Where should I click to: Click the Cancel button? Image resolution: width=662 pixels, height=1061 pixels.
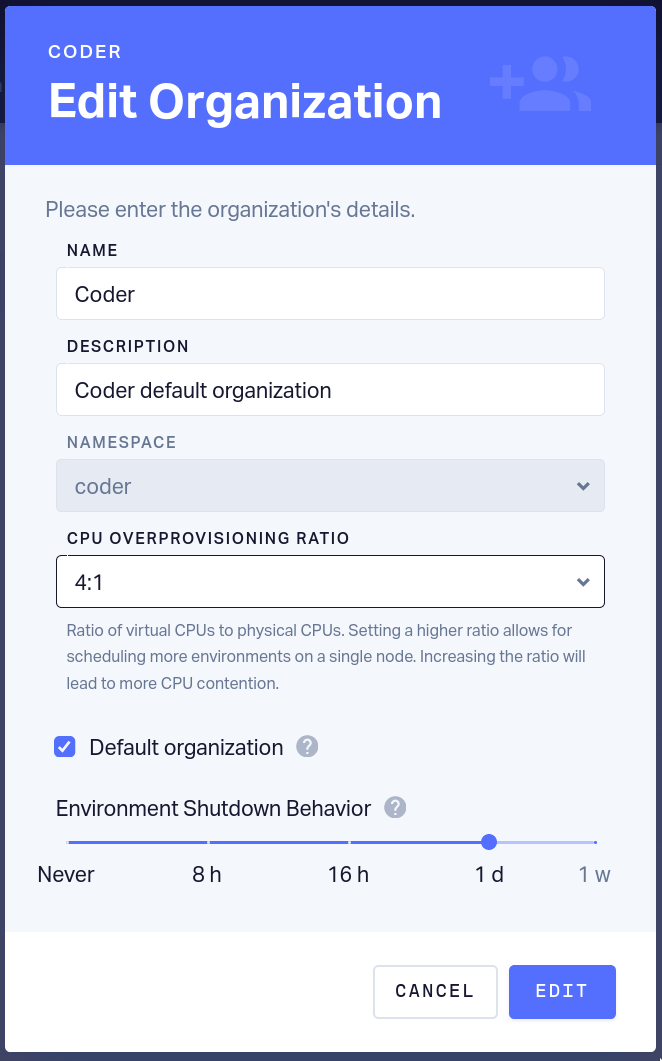click(435, 991)
